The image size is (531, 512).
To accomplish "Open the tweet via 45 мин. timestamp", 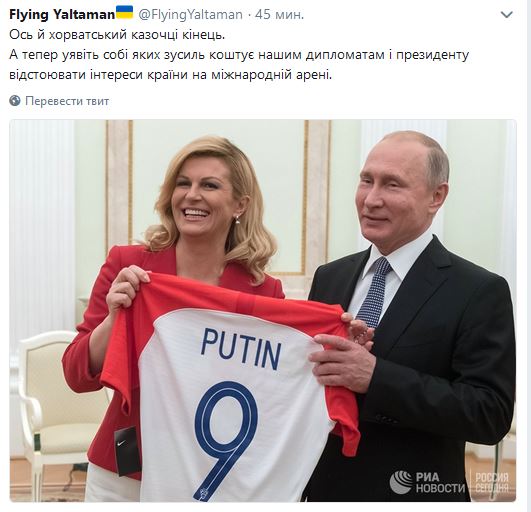I will click(x=279, y=15).
